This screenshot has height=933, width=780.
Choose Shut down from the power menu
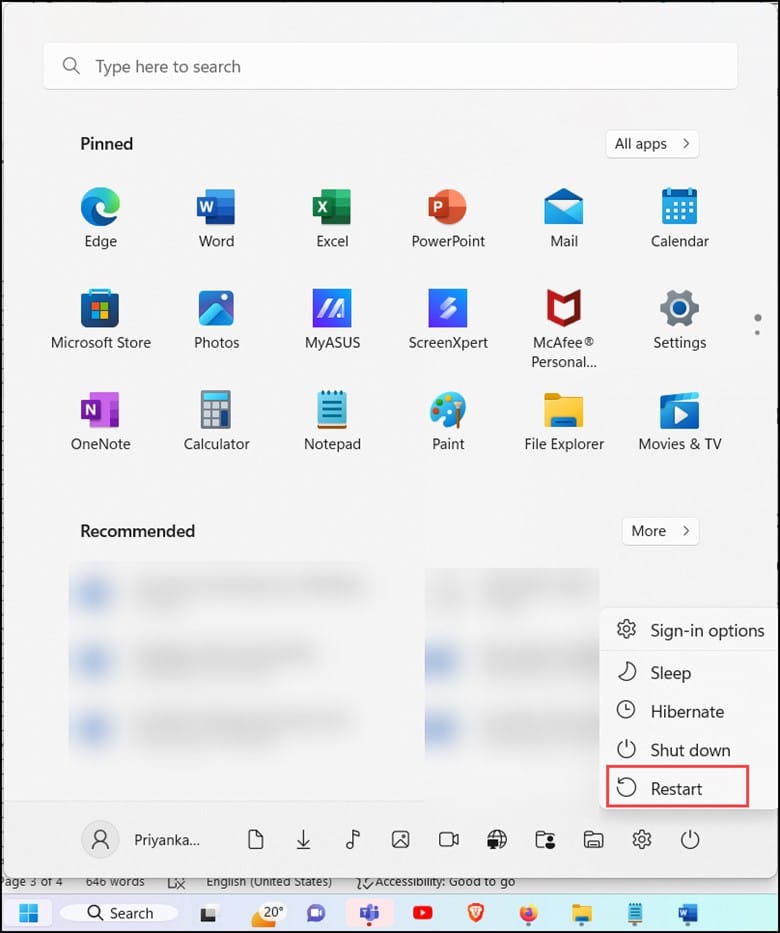[690, 750]
